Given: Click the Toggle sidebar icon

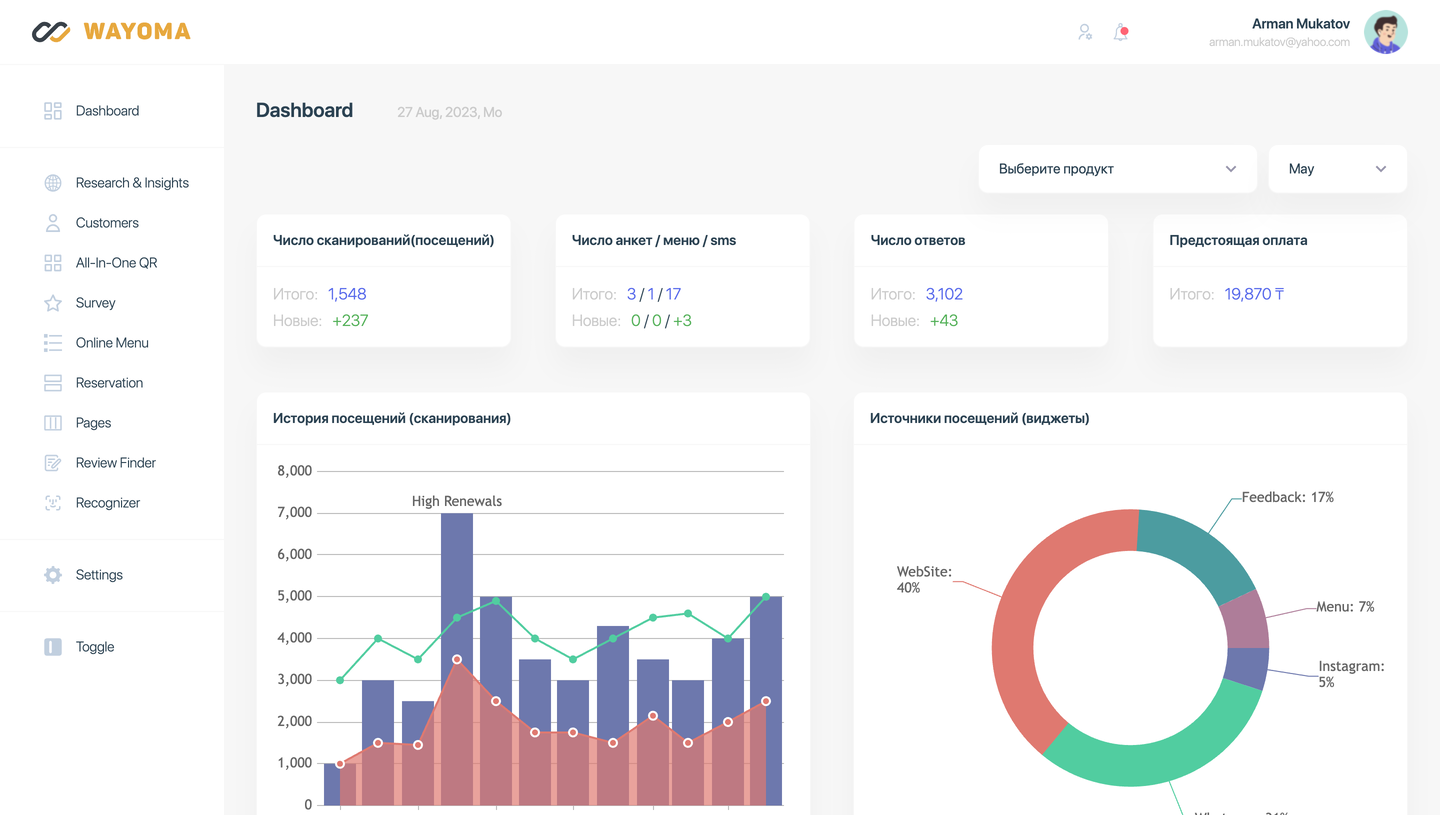Looking at the screenshot, I should [53, 647].
